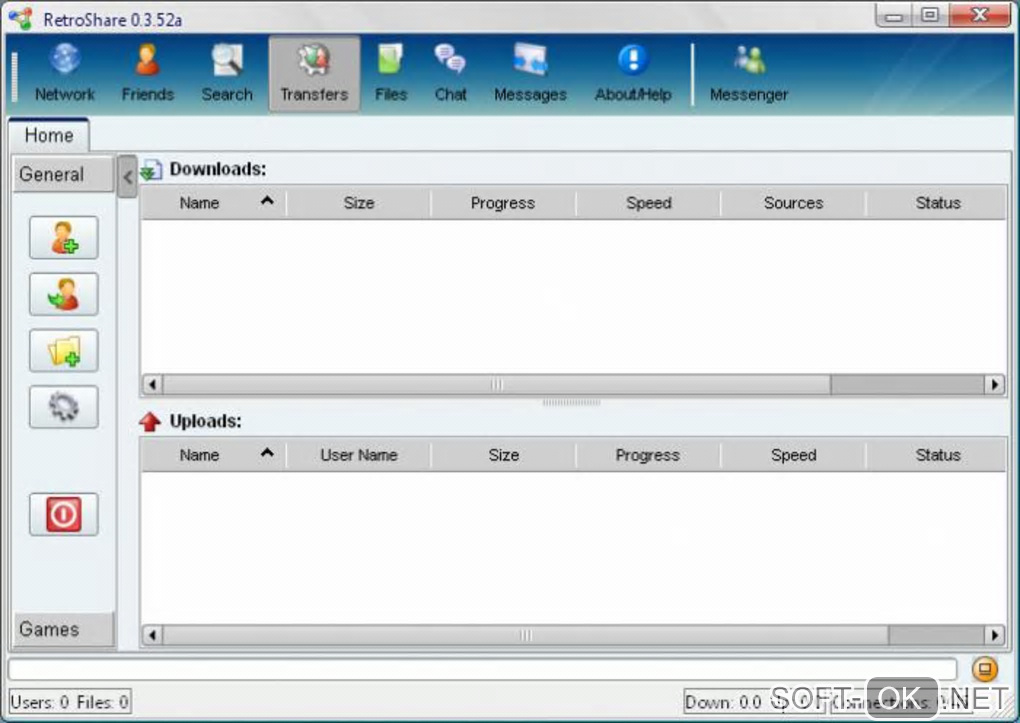Sort downloads by Sources column
The width and height of the screenshot is (1020, 723).
point(794,203)
